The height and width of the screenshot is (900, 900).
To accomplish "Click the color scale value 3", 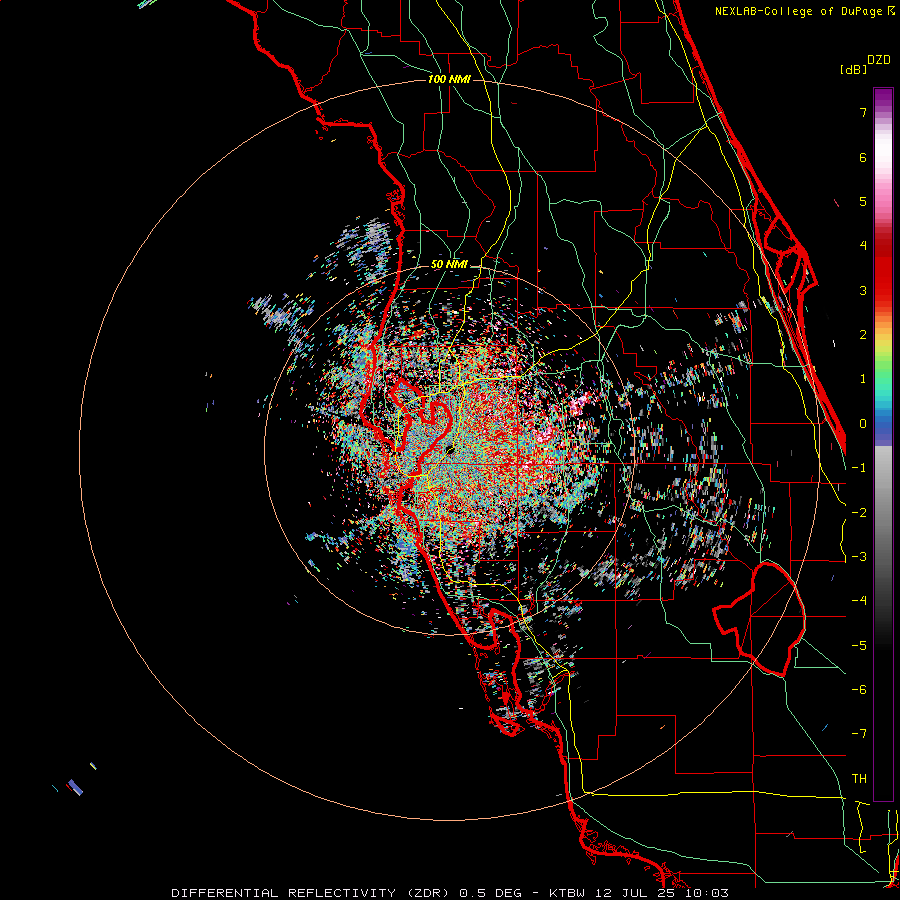I will [x=863, y=290].
